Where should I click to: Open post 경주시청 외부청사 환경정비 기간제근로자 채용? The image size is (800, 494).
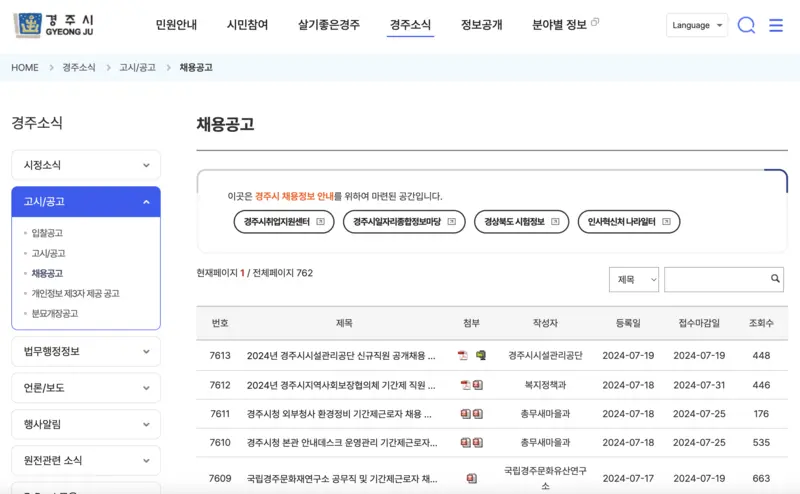pos(339,414)
